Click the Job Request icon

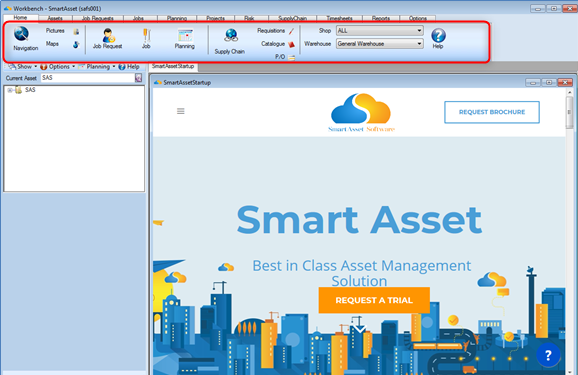108,35
